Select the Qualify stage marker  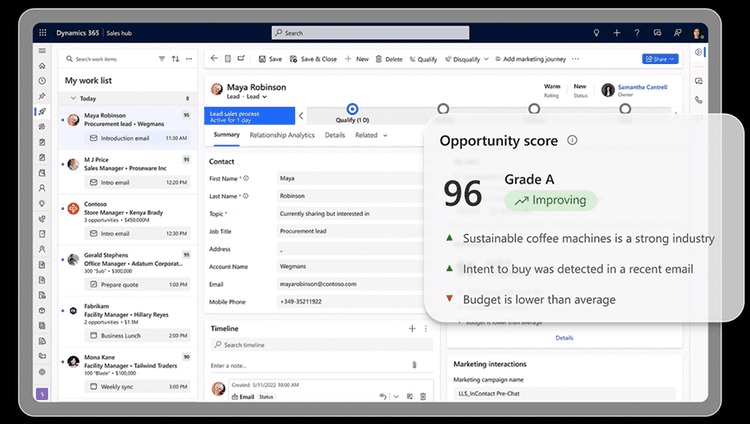(x=352, y=109)
